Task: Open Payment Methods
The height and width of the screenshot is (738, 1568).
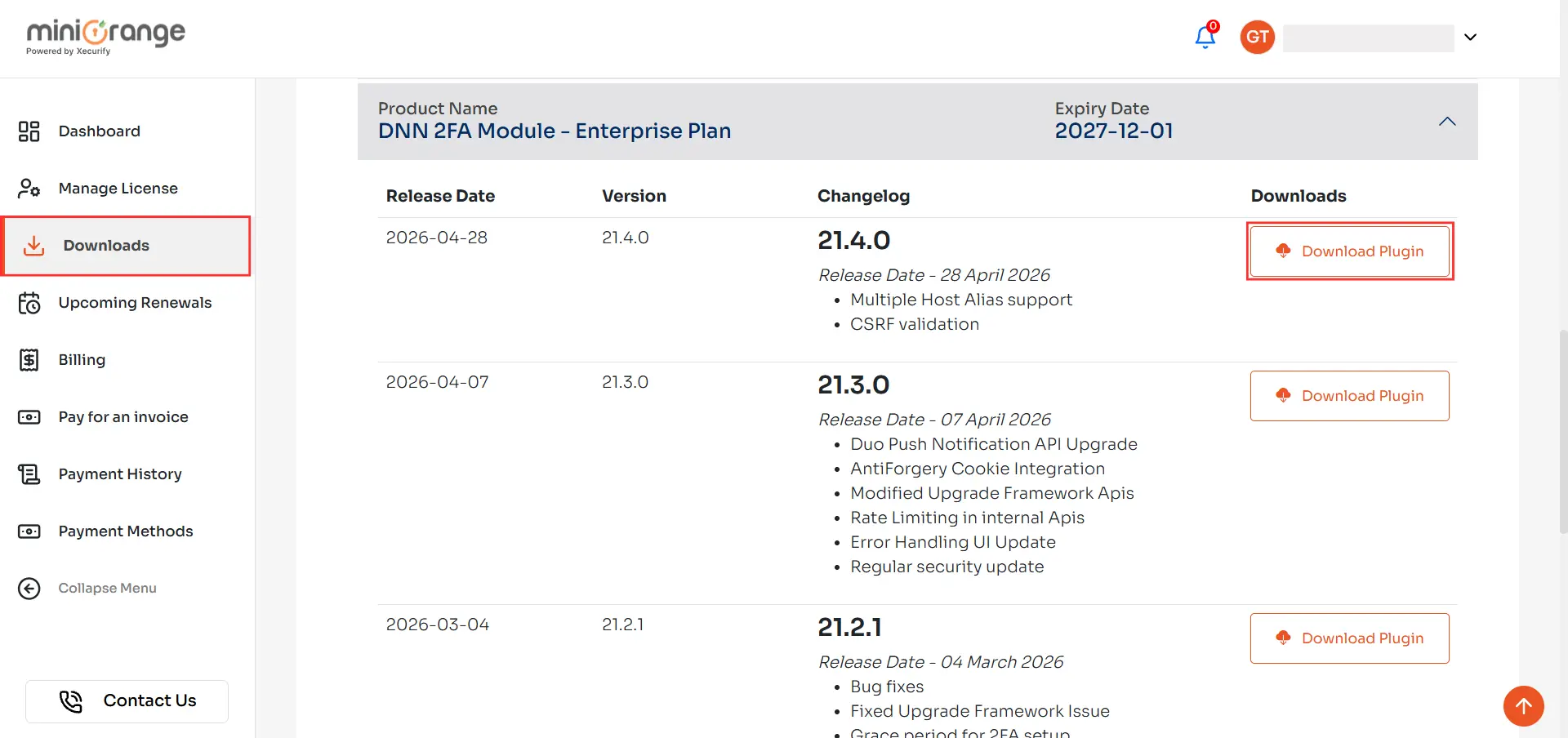Action: click(x=127, y=531)
